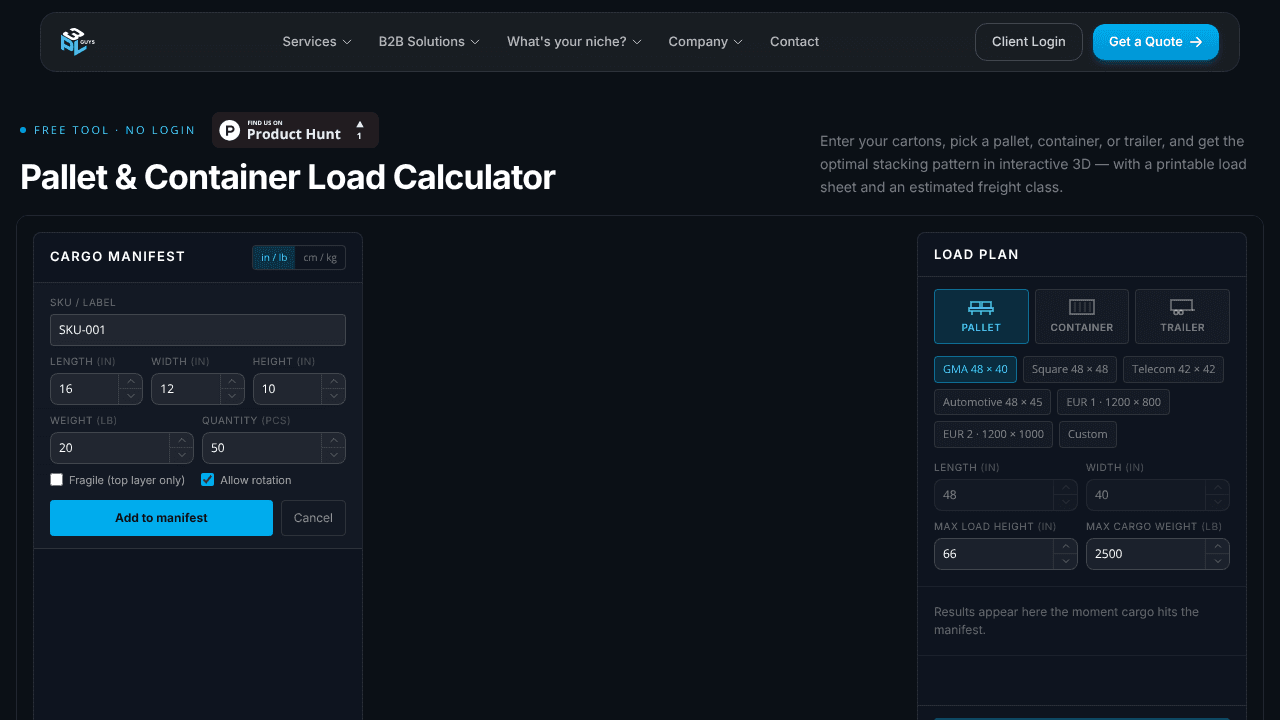Decrease Length value with down stepper
Screen dimensions: 1280x720
(130, 396)
